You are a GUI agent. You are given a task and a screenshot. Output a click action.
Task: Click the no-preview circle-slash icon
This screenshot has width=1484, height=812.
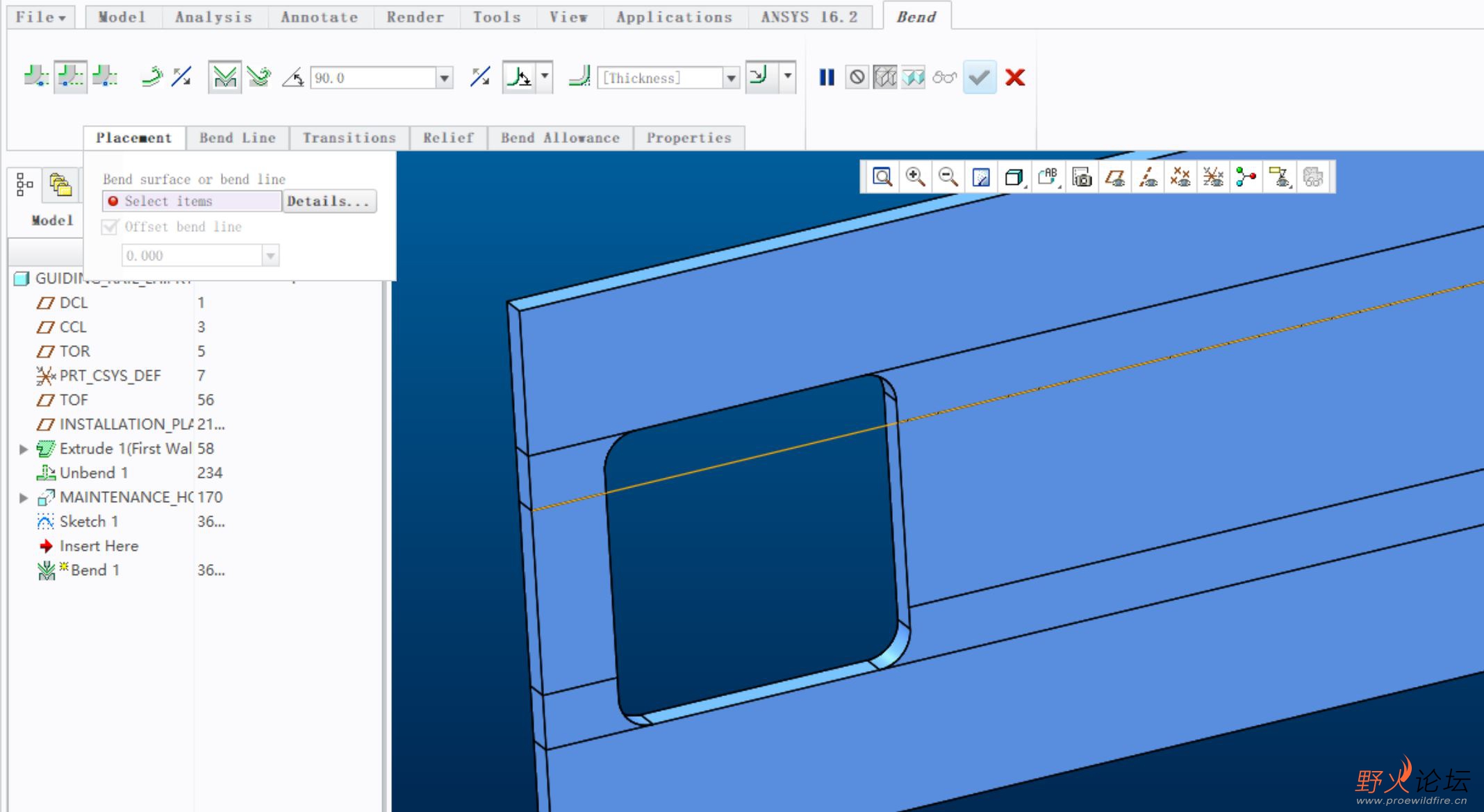click(x=857, y=77)
